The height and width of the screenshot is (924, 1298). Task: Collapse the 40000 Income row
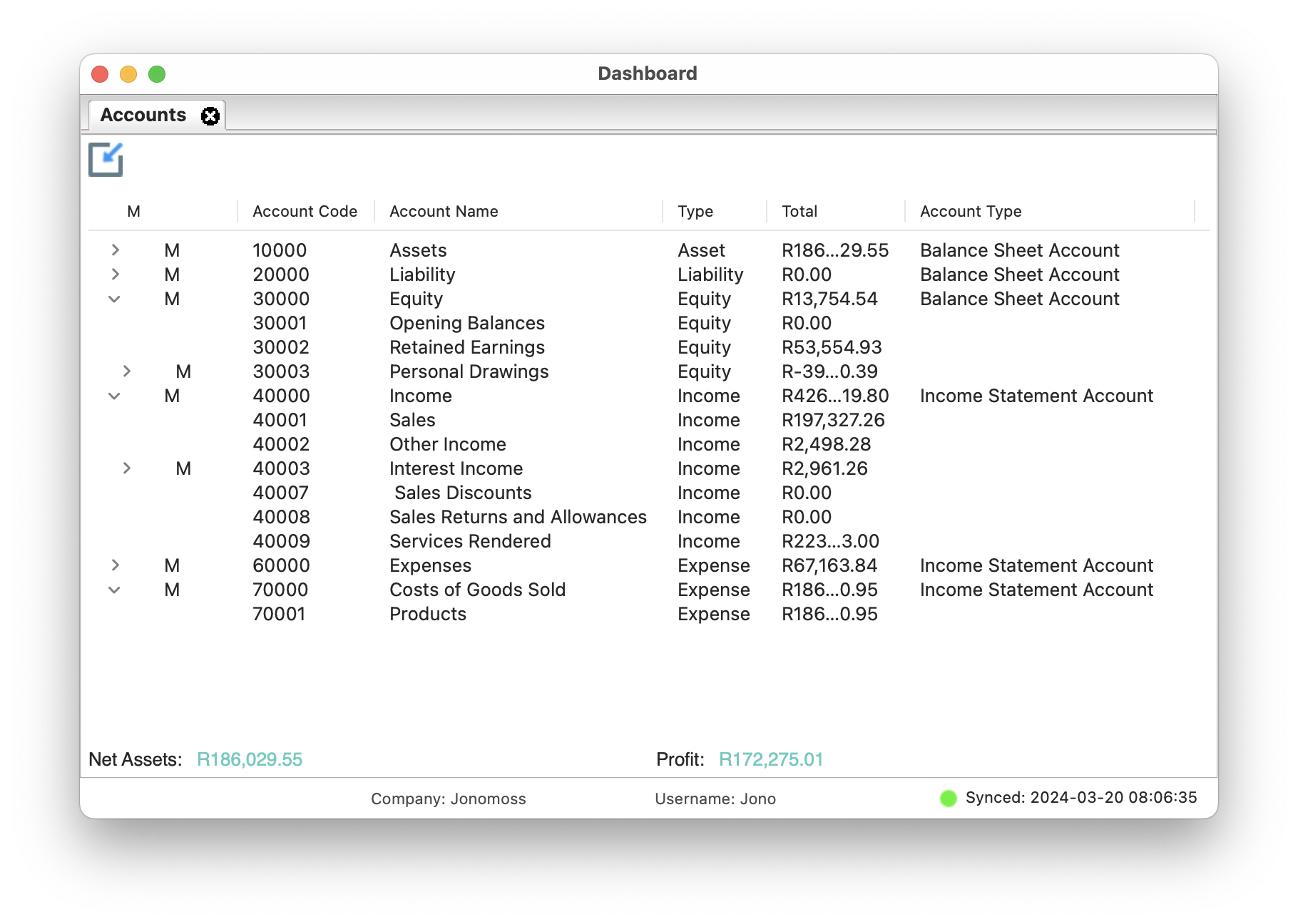[114, 396]
